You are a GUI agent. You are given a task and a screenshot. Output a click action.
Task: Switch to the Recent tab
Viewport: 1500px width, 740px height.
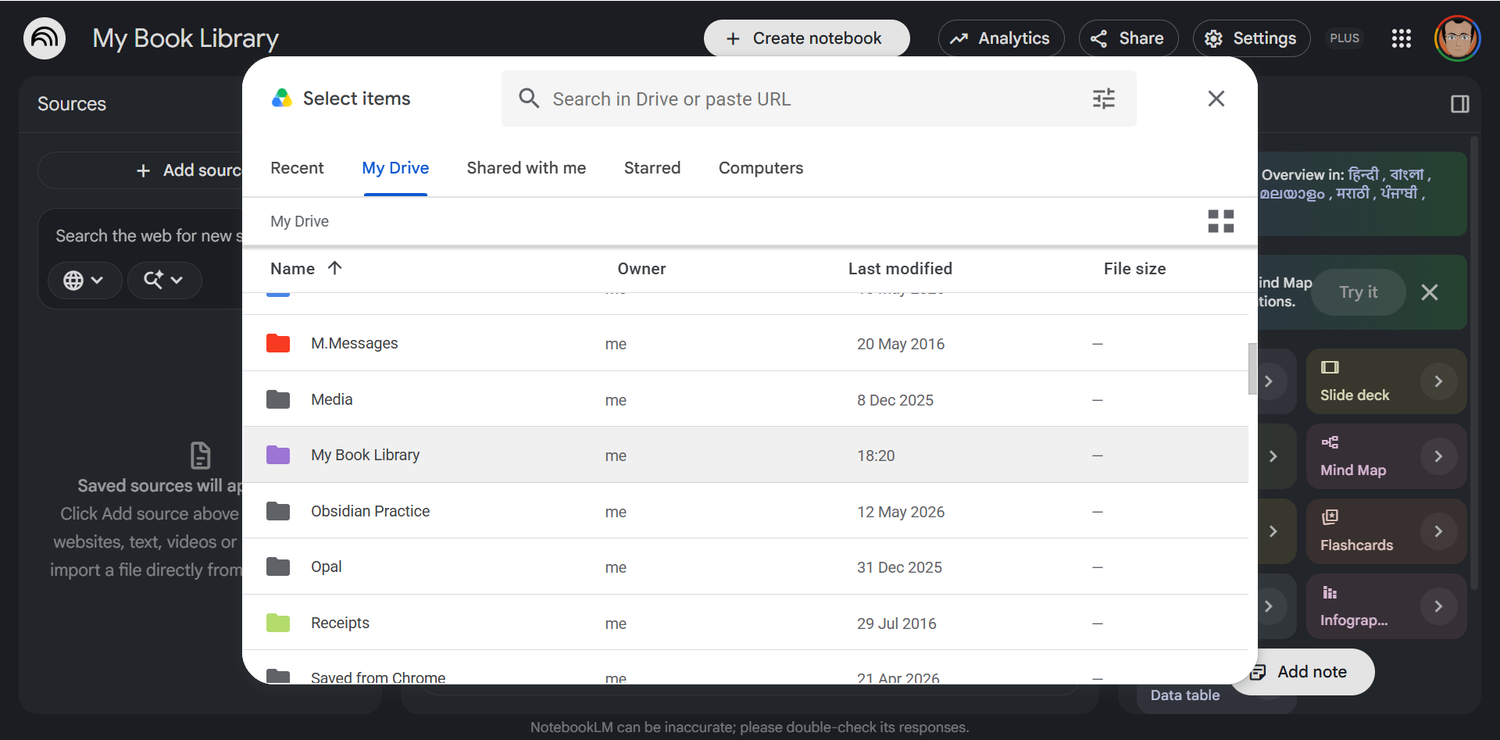click(297, 168)
